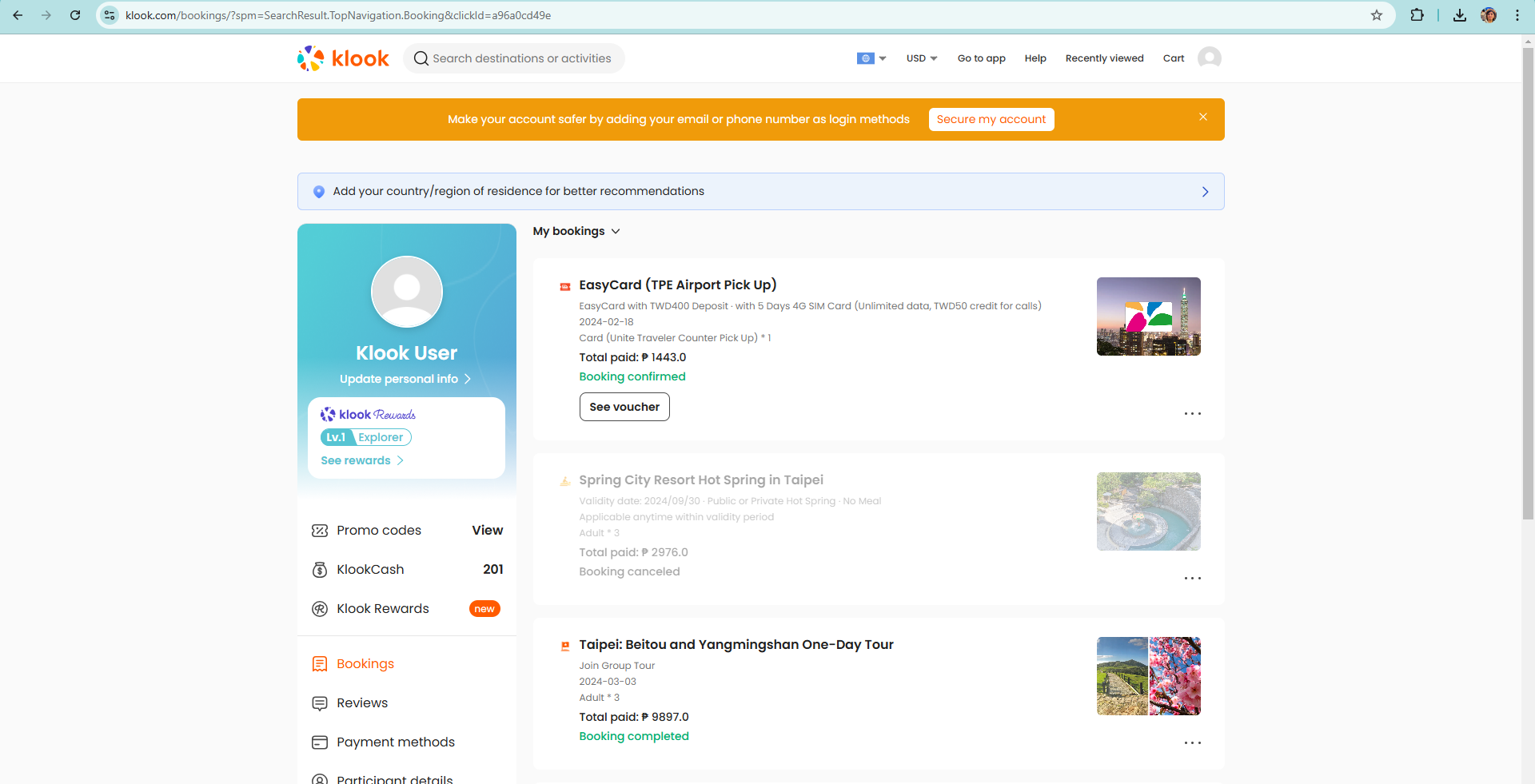Open the browser extensions icon
Viewport: 1535px width, 784px height.
click(x=1417, y=15)
